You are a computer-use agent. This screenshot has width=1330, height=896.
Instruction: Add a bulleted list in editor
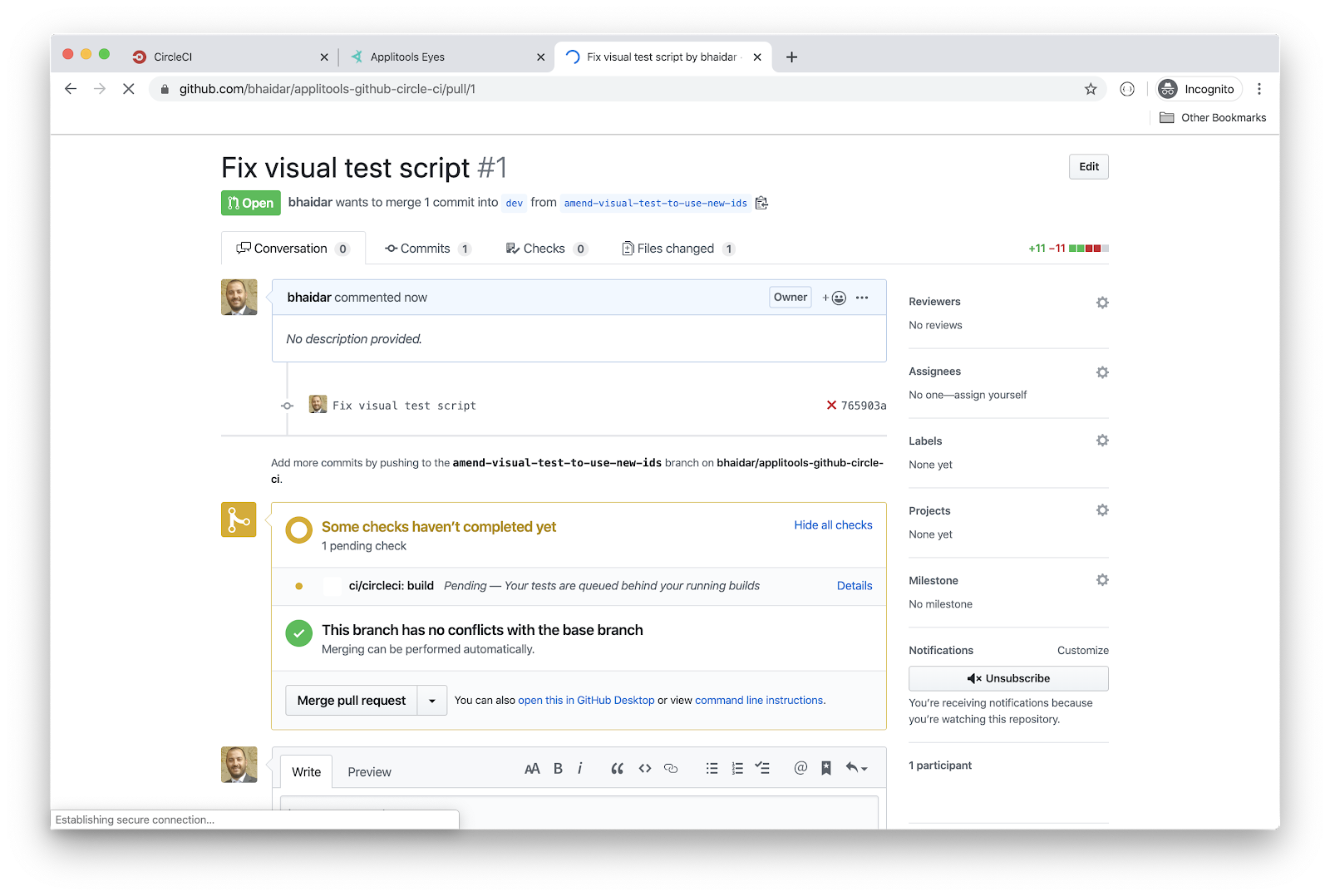(712, 769)
